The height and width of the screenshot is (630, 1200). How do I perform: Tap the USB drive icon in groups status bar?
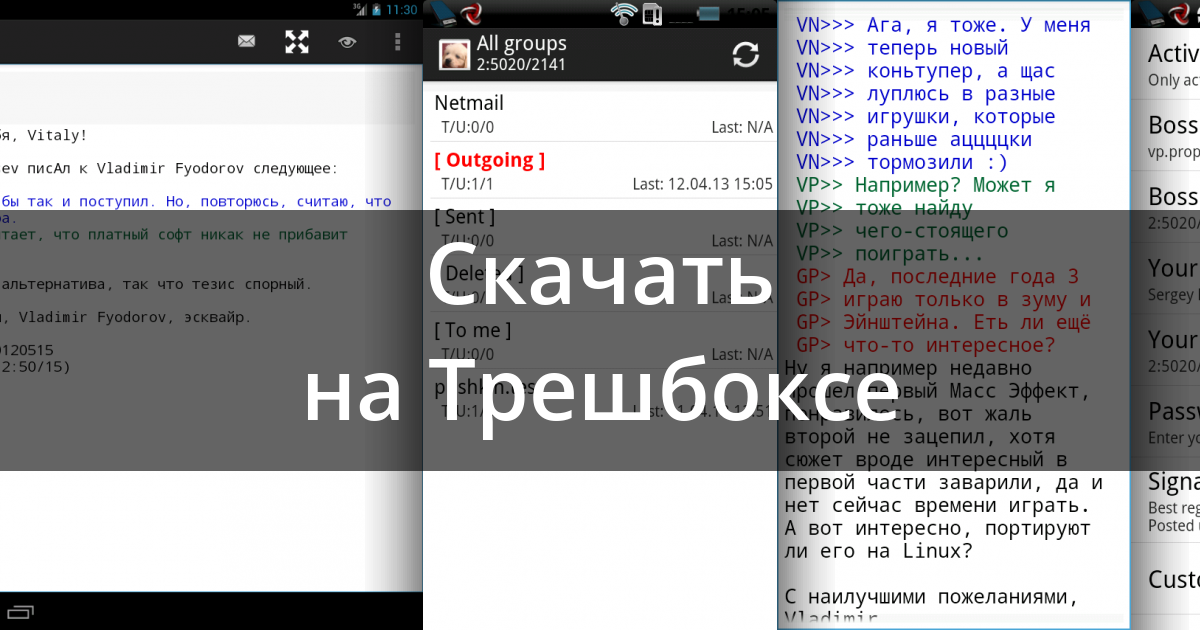pos(445,14)
